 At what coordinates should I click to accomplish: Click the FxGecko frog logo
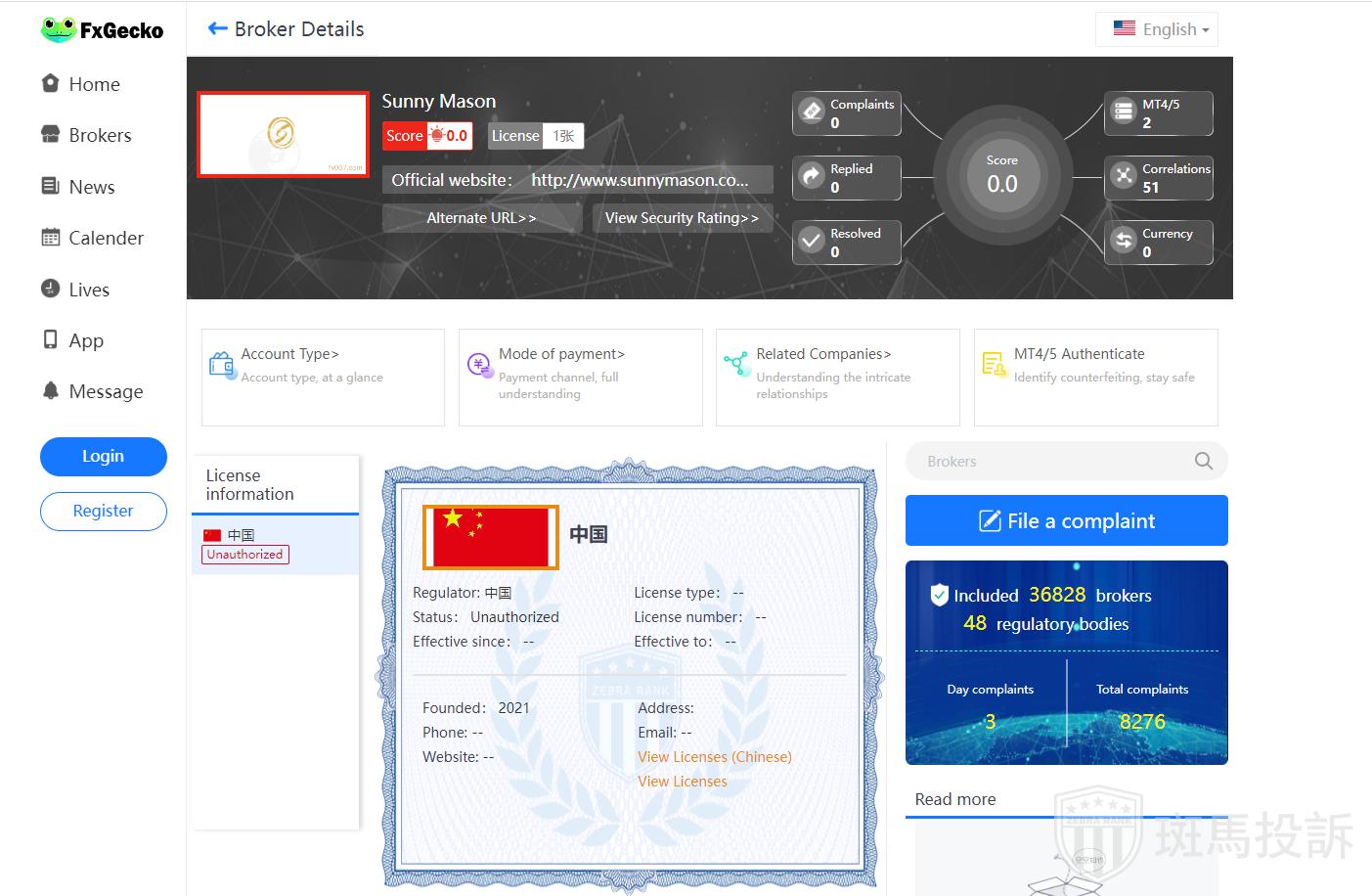[x=59, y=30]
